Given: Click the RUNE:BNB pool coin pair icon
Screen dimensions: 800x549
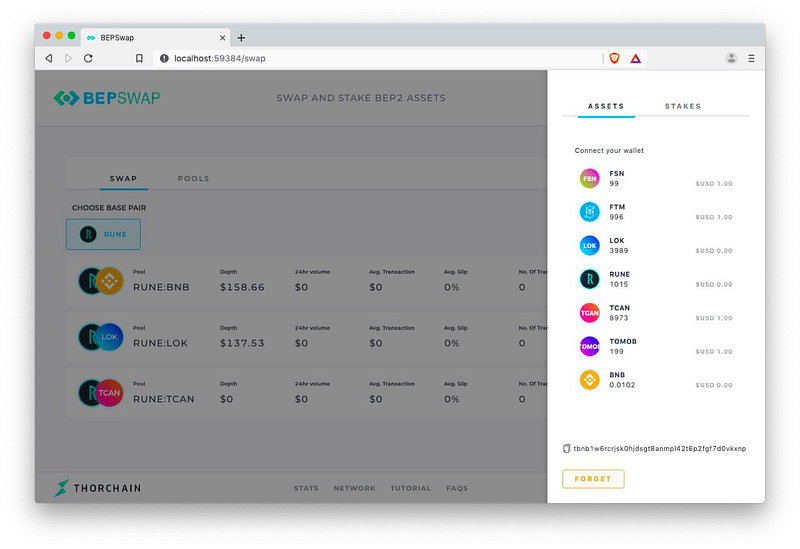Looking at the screenshot, I should coord(101,281).
